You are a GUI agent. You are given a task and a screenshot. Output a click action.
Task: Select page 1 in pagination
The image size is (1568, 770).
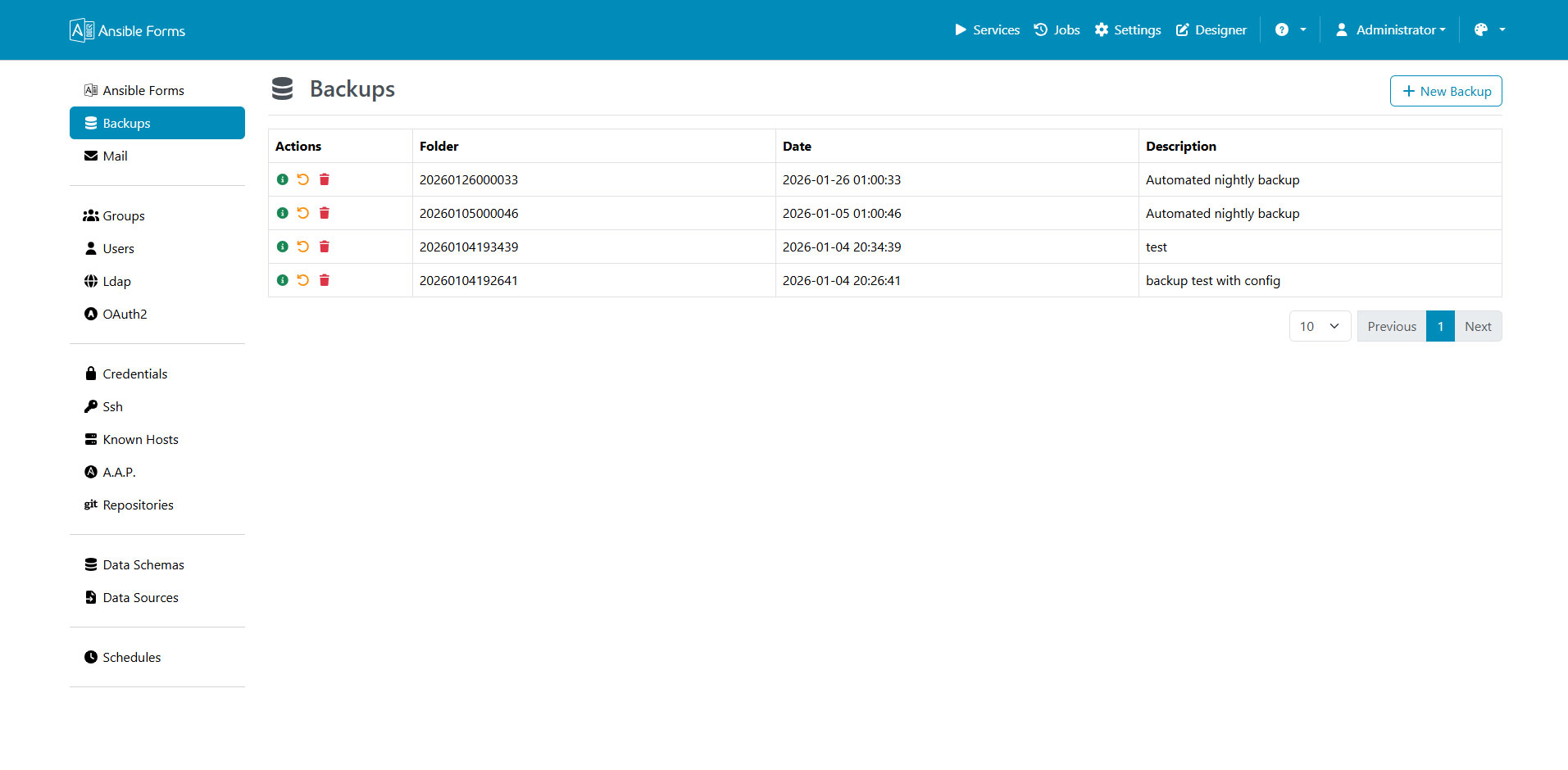(x=1440, y=326)
